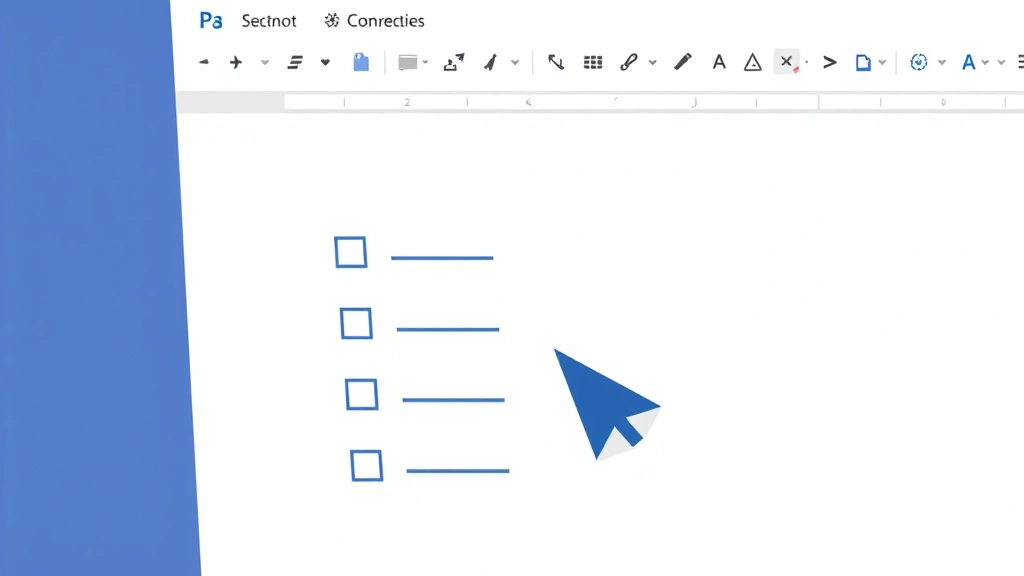Click the warning triangle icon
Image resolution: width=1024 pixels, height=576 pixels.
[x=752, y=61]
